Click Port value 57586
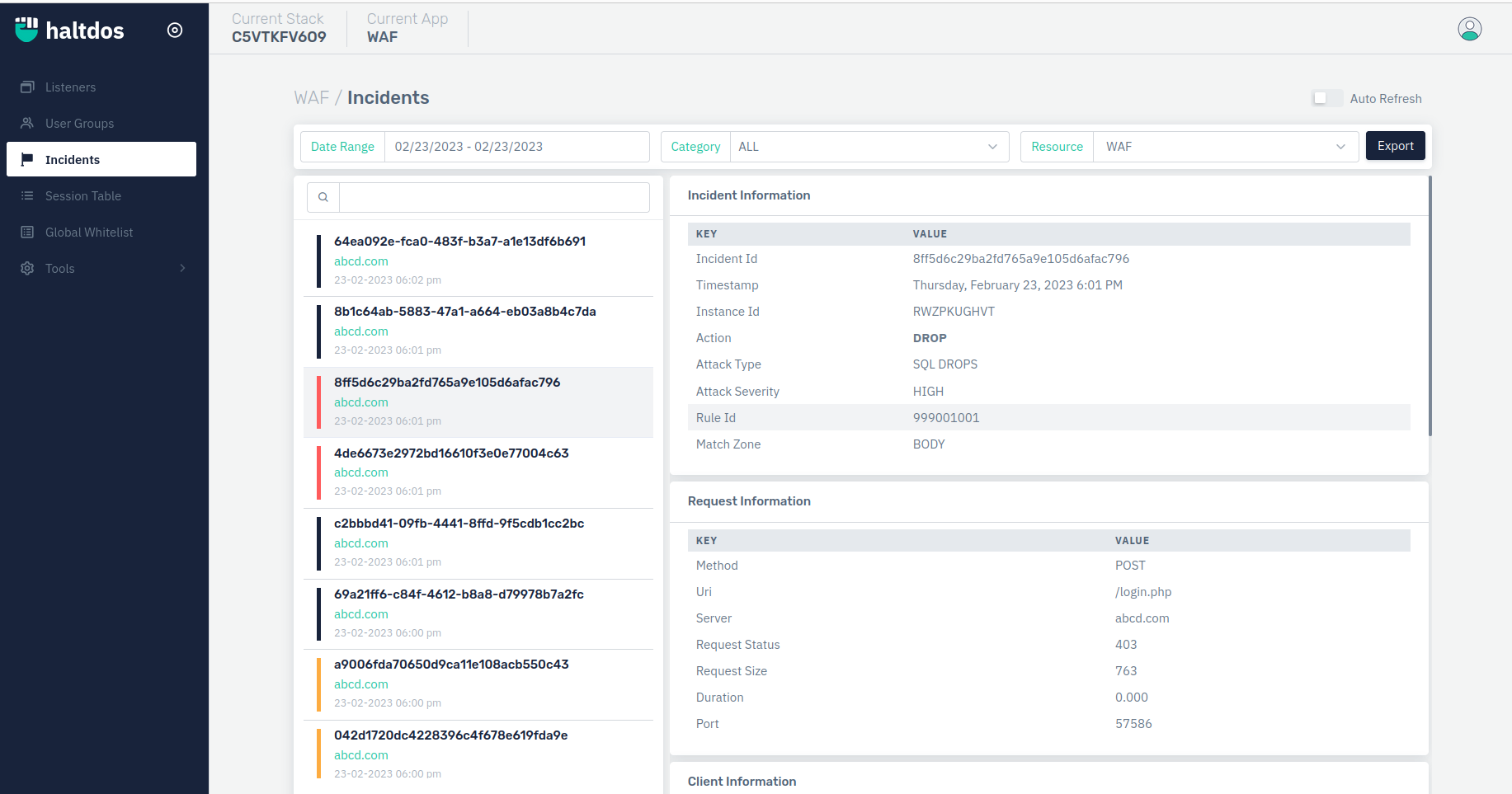The width and height of the screenshot is (1512, 794). 1133,724
